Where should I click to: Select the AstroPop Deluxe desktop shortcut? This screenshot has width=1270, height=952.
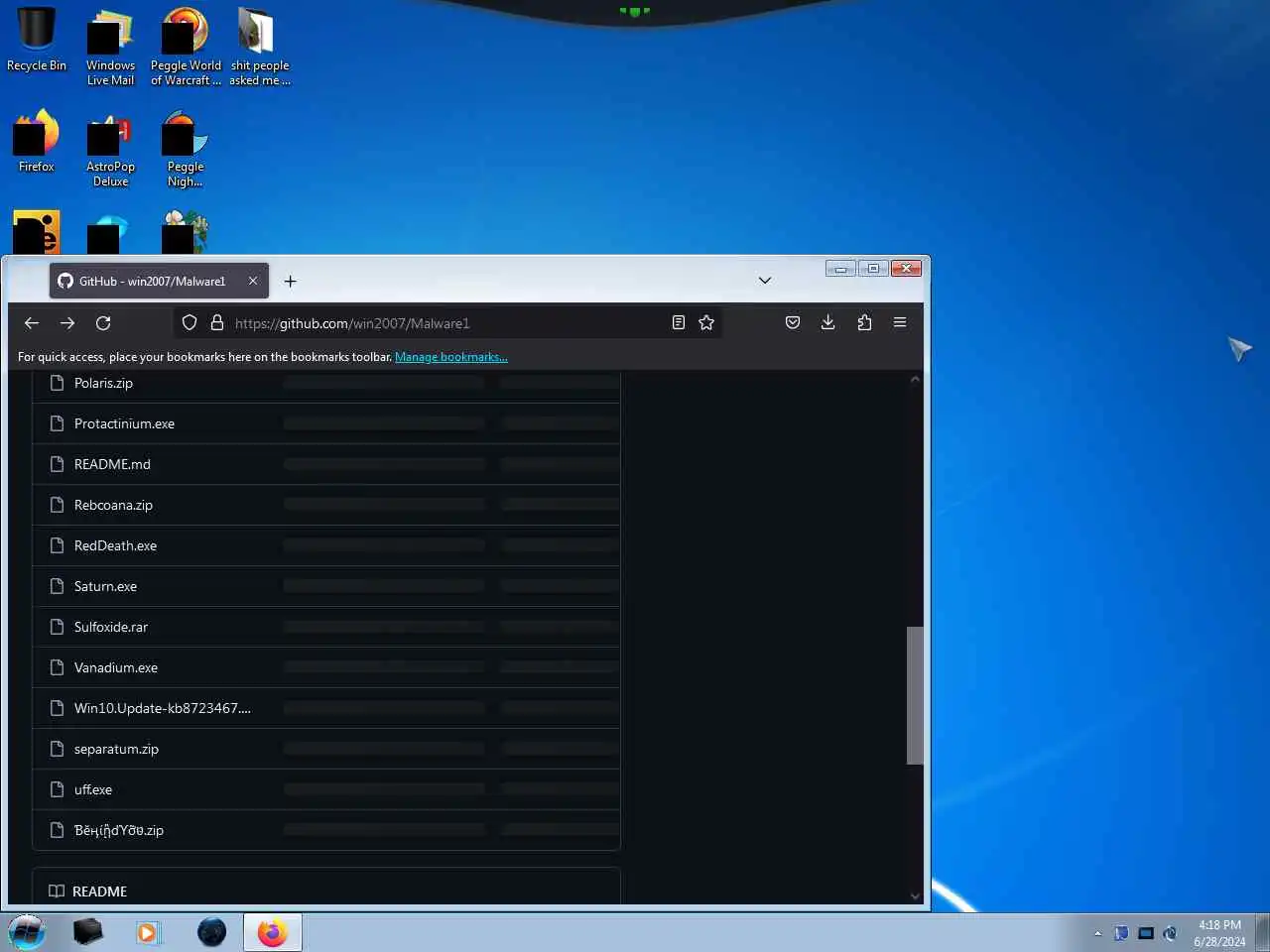point(110,149)
